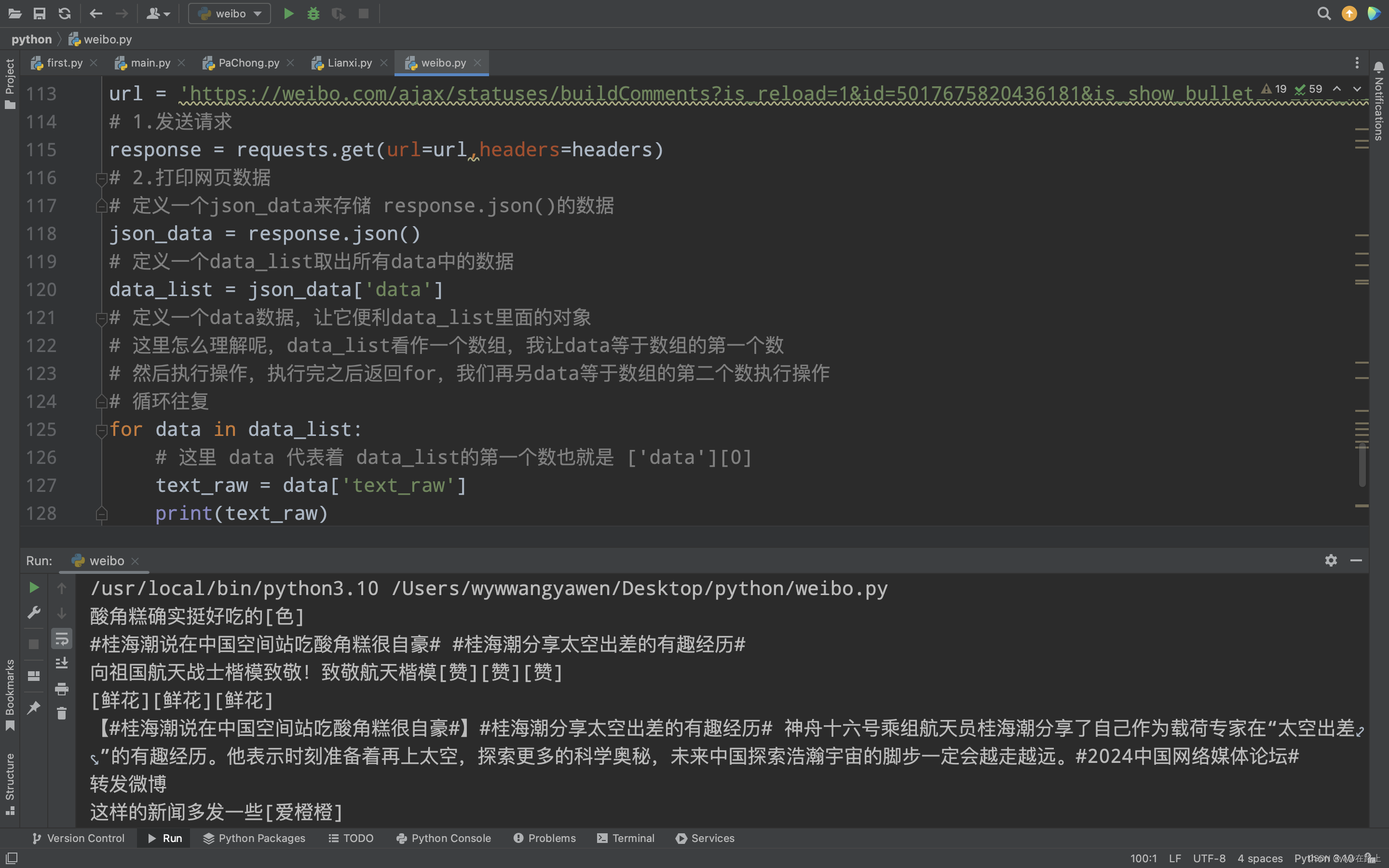Click the JetBrains toolbox icon at top right

point(1374,13)
